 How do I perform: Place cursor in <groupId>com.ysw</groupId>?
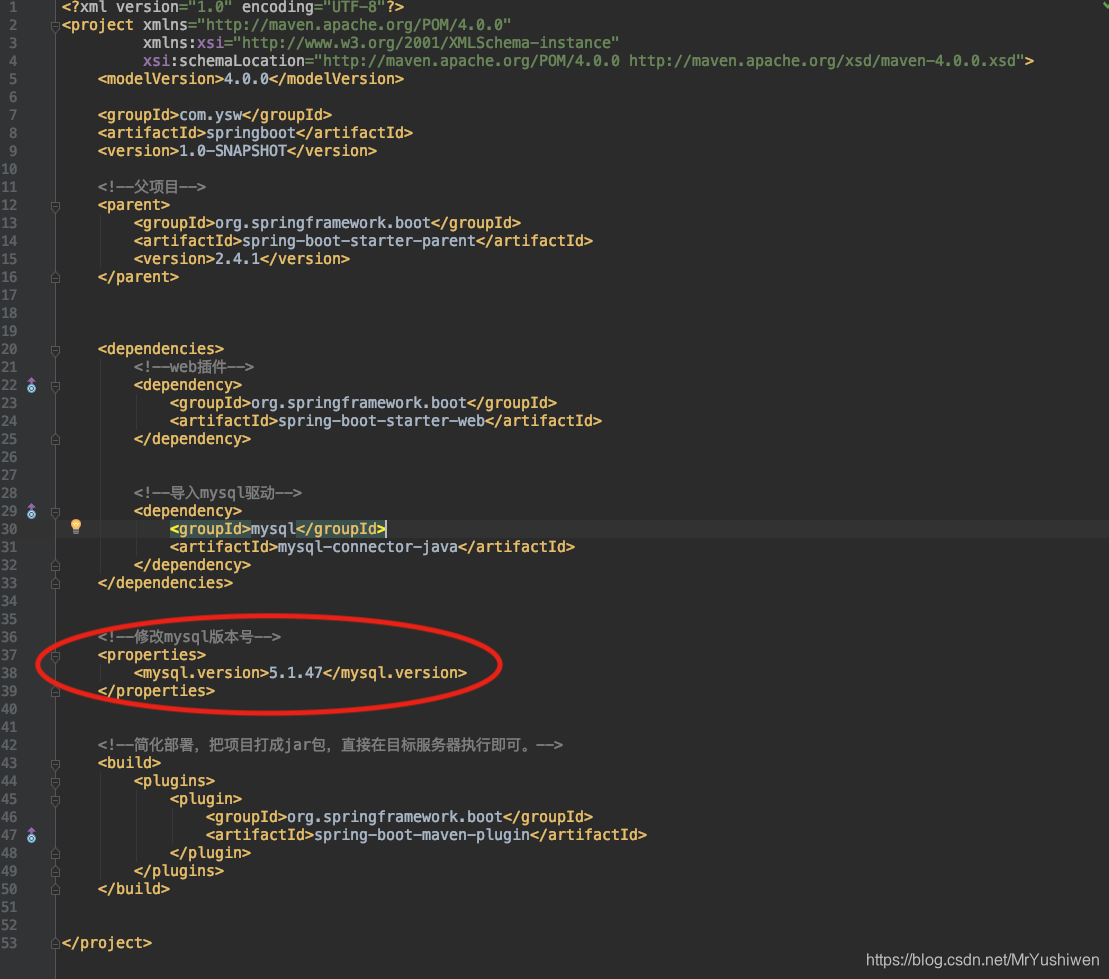[215, 115]
